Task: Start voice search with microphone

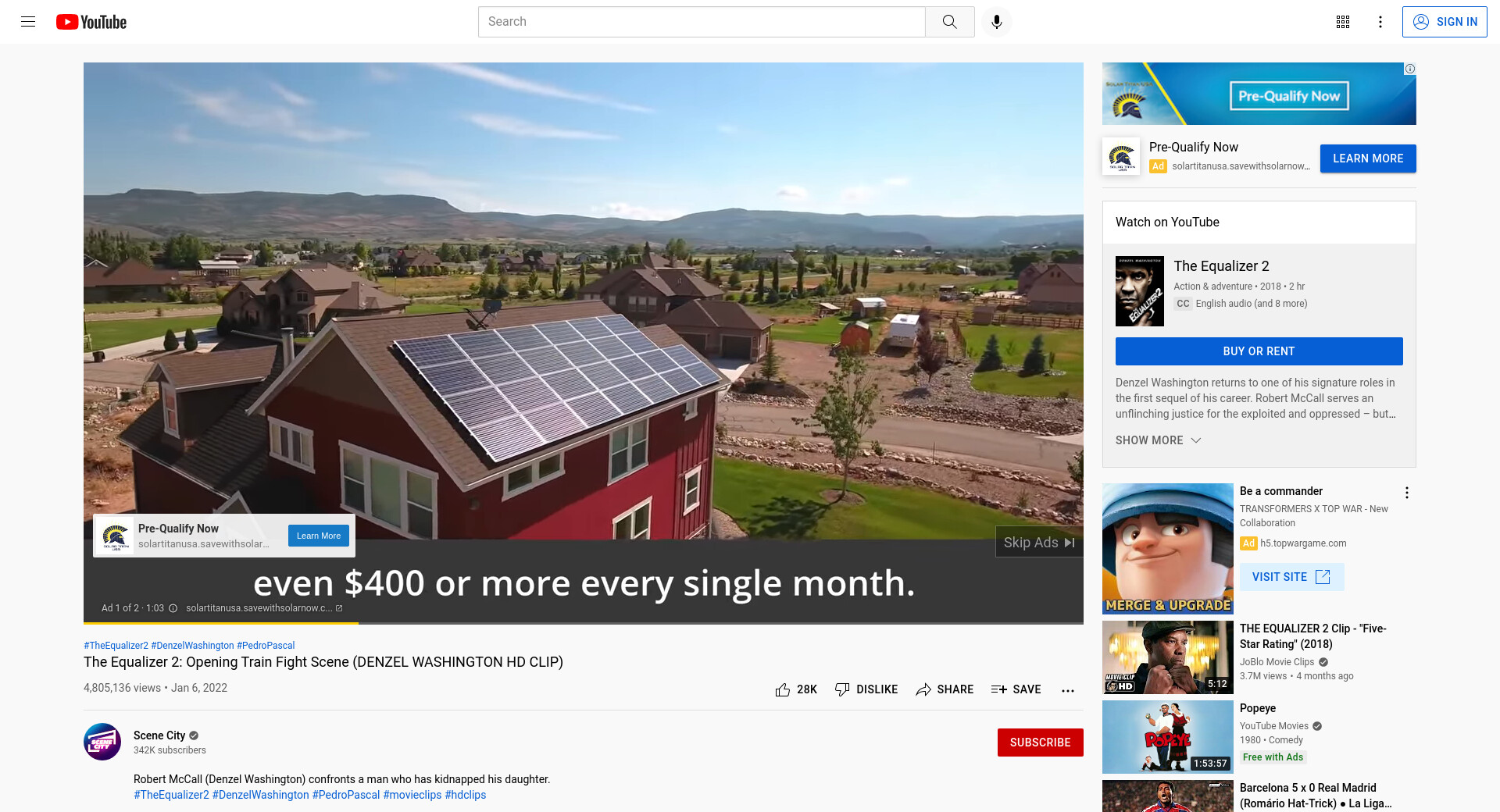Action: point(996,22)
